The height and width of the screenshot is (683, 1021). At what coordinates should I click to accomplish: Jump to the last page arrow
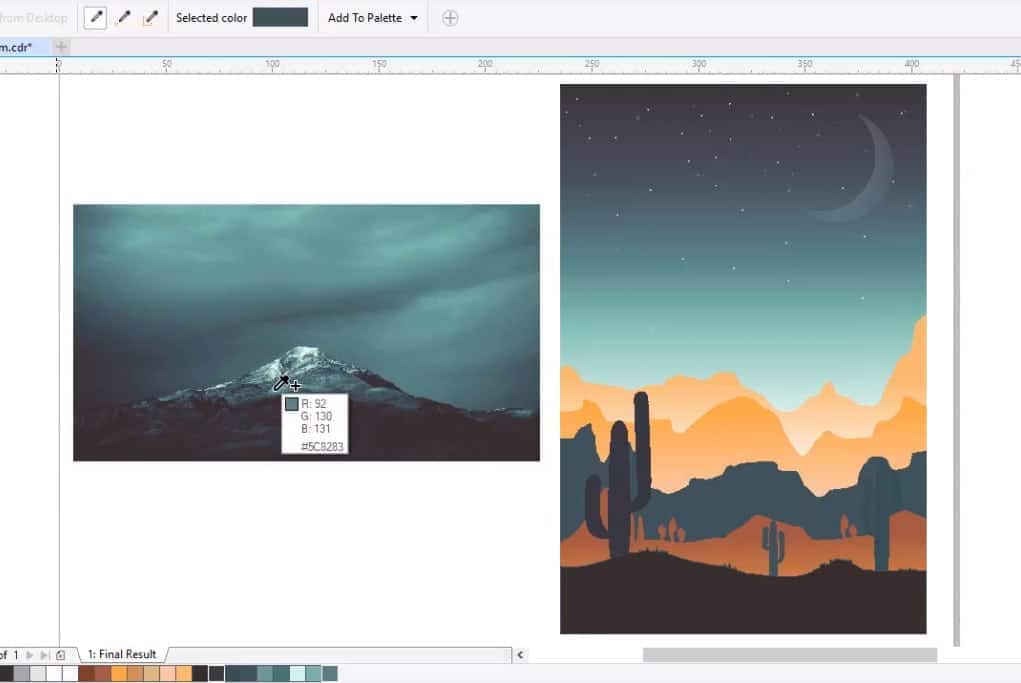[x=45, y=653]
